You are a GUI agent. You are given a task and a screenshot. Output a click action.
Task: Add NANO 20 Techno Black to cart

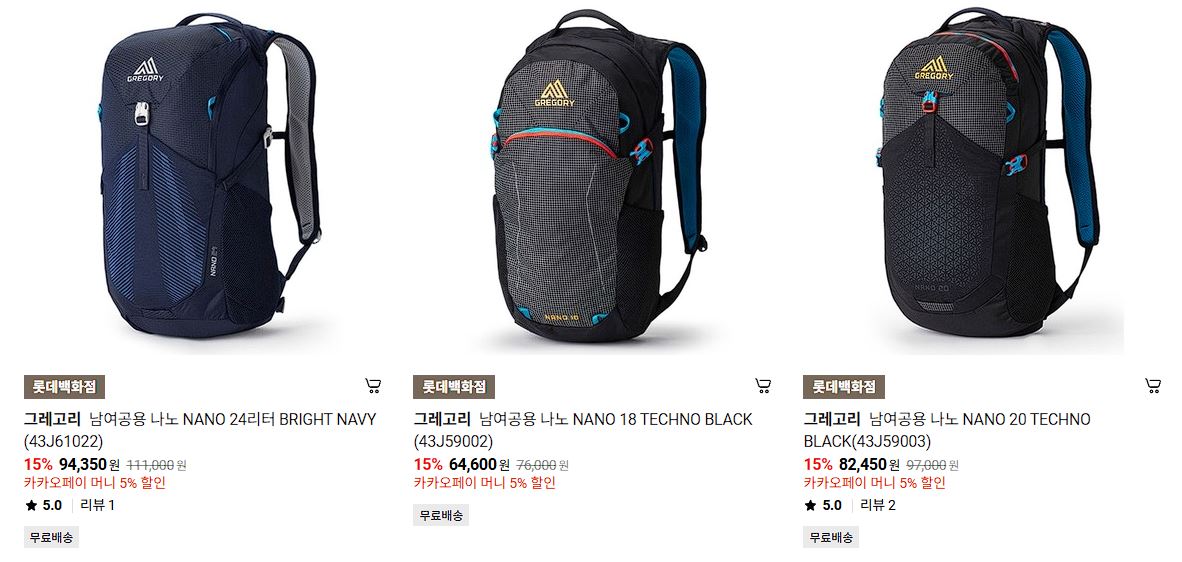coord(1153,386)
